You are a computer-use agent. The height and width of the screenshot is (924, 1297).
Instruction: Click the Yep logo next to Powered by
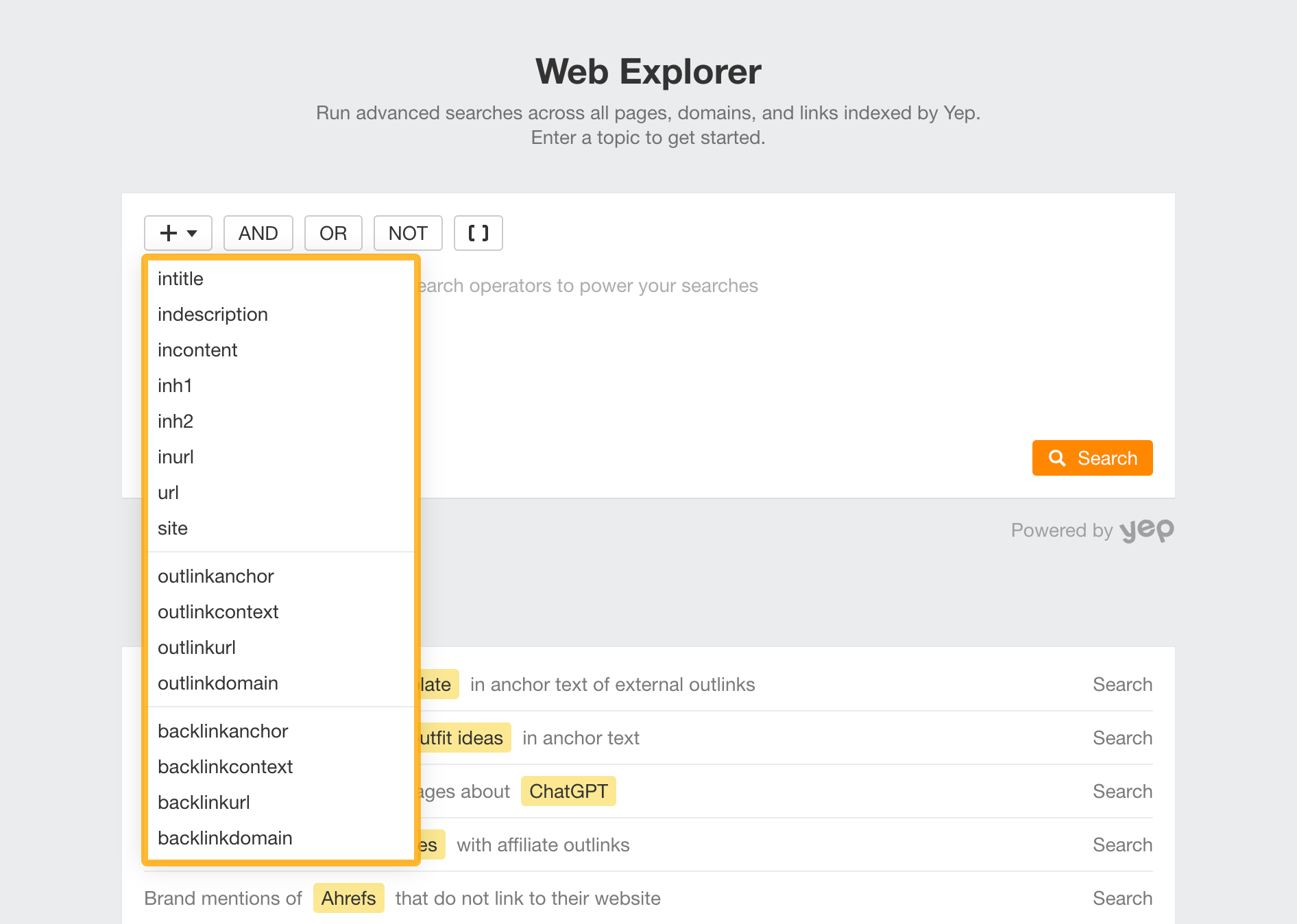tap(1146, 529)
